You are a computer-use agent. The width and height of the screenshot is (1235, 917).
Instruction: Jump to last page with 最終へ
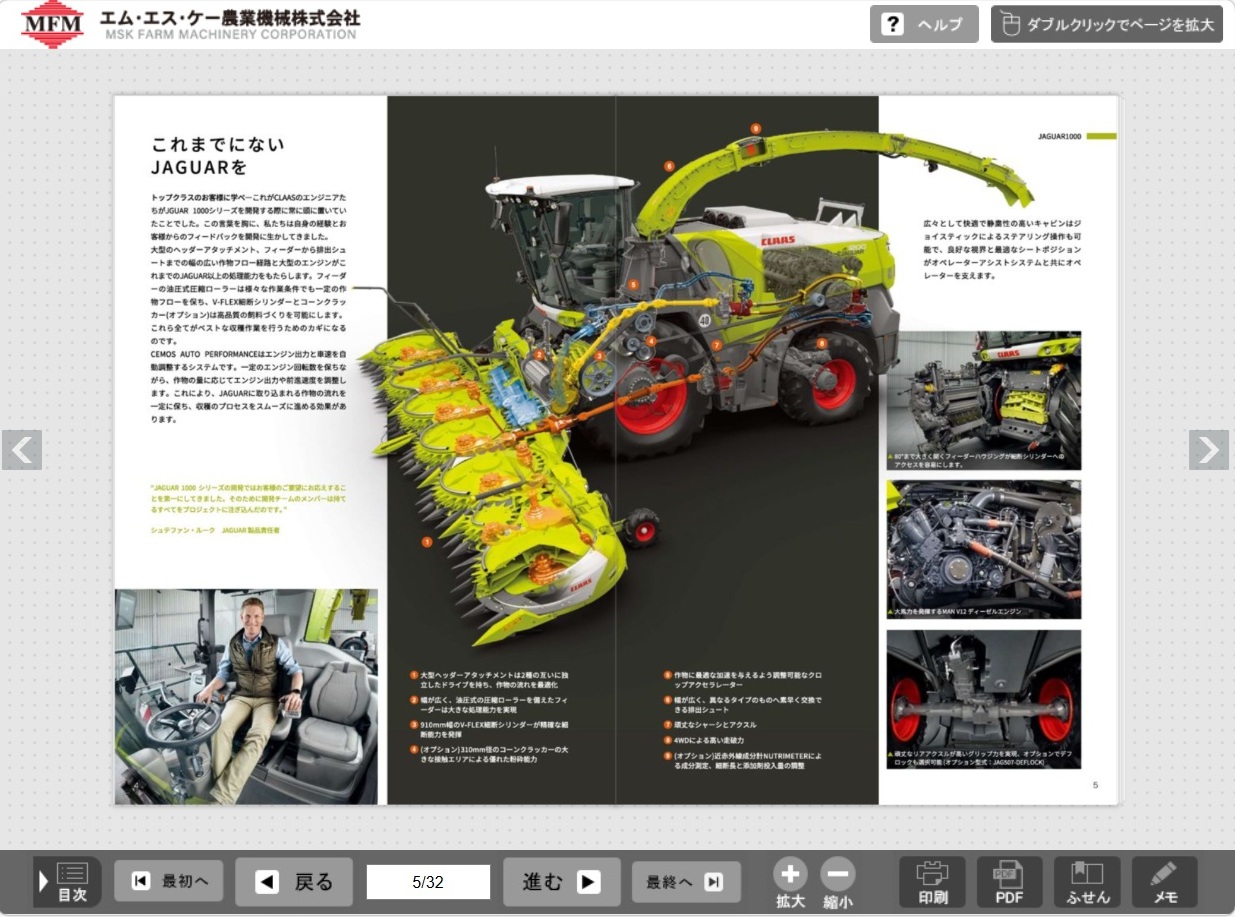(686, 882)
